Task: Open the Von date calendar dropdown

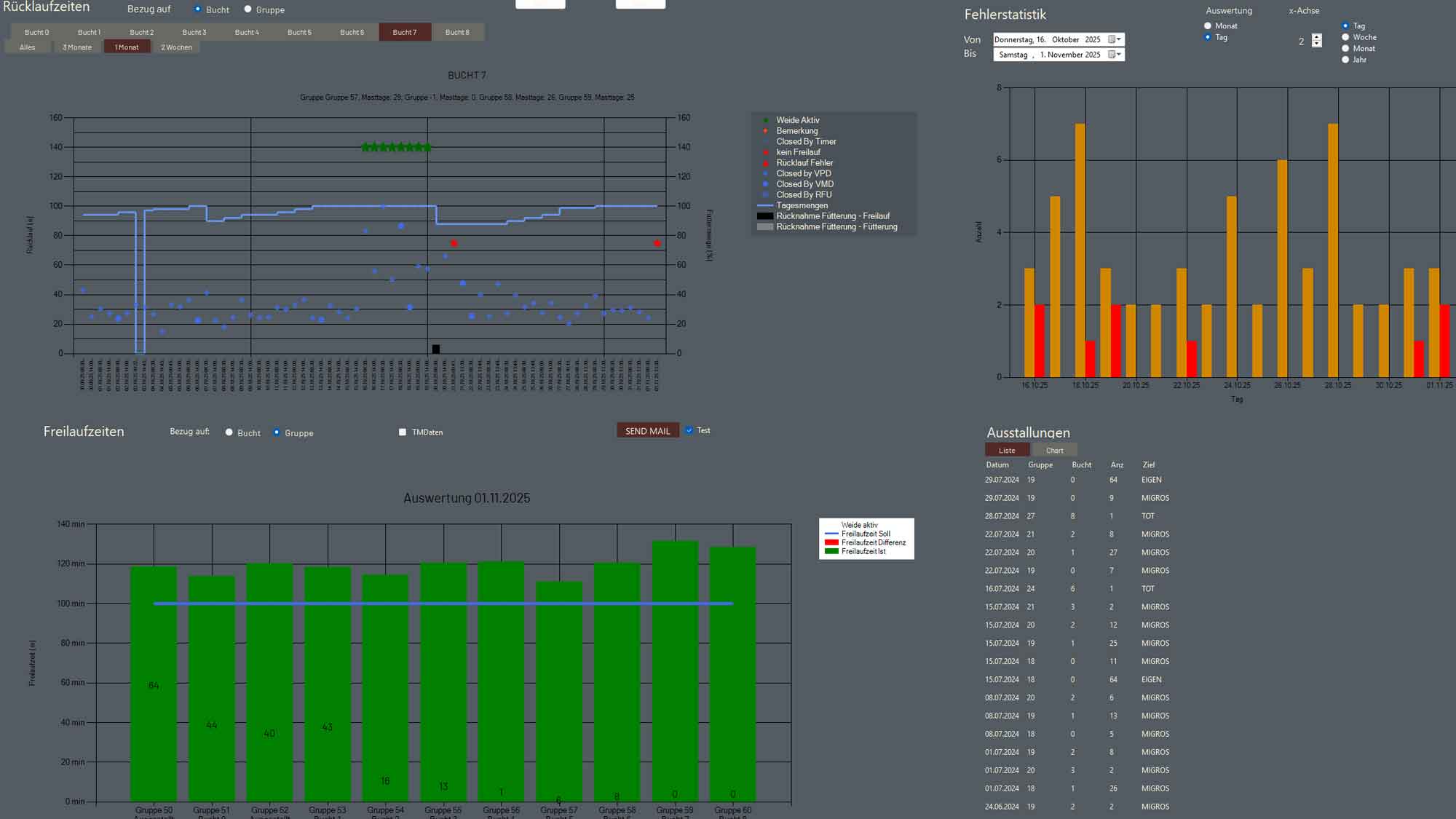Action: [1114, 39]
